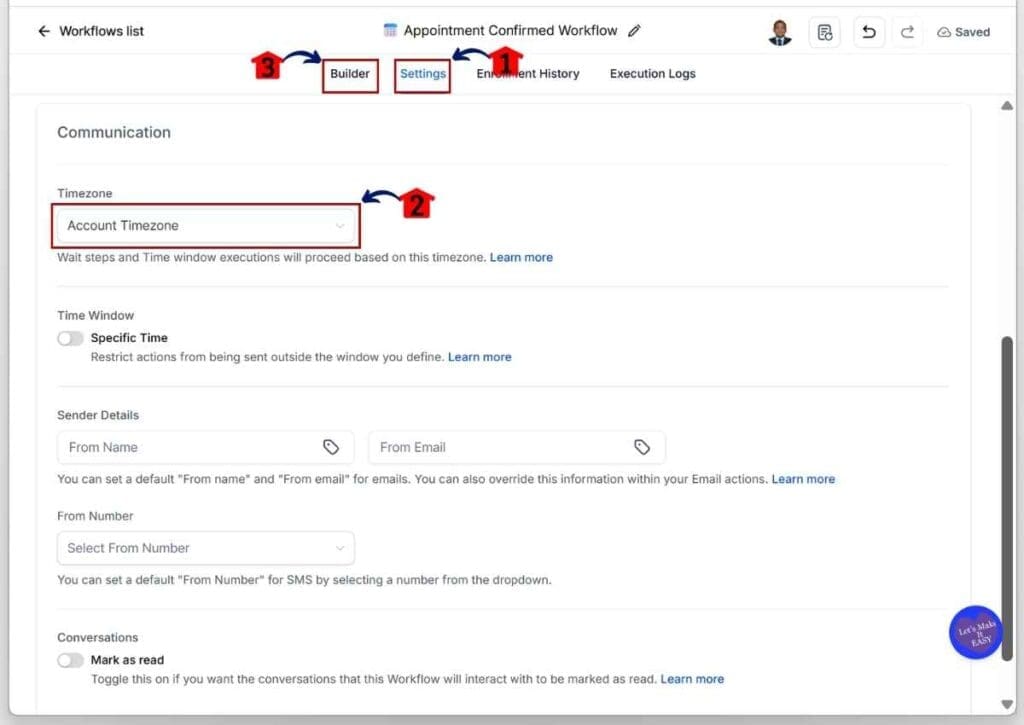Open Learn more link for Mark as read

pyautogui.click(x=692, y=679)
